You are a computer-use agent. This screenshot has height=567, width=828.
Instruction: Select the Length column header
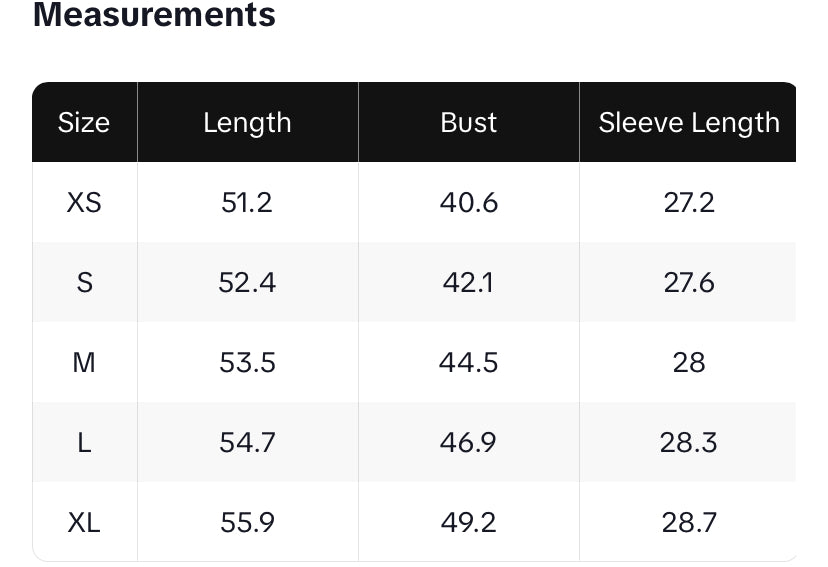247,122
